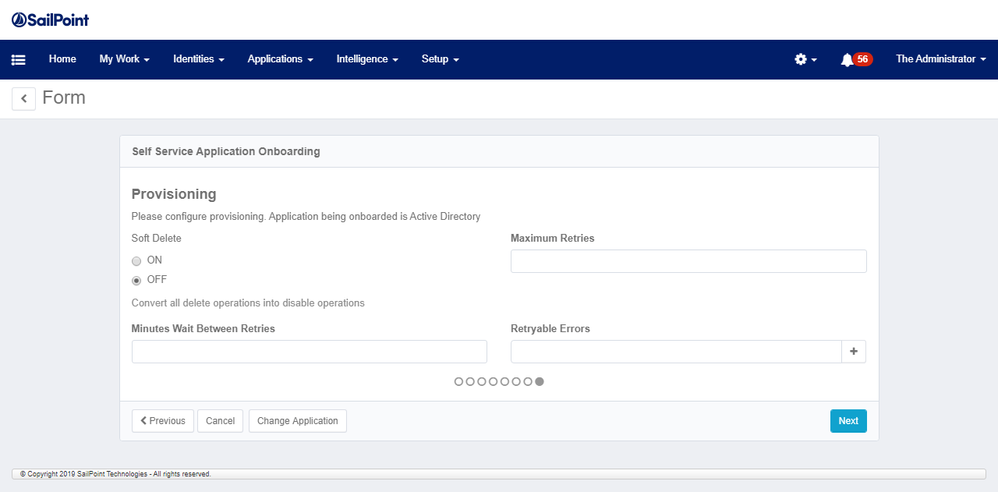Click the notifications bell icon
Screen dimensions: 998x492
848,60
